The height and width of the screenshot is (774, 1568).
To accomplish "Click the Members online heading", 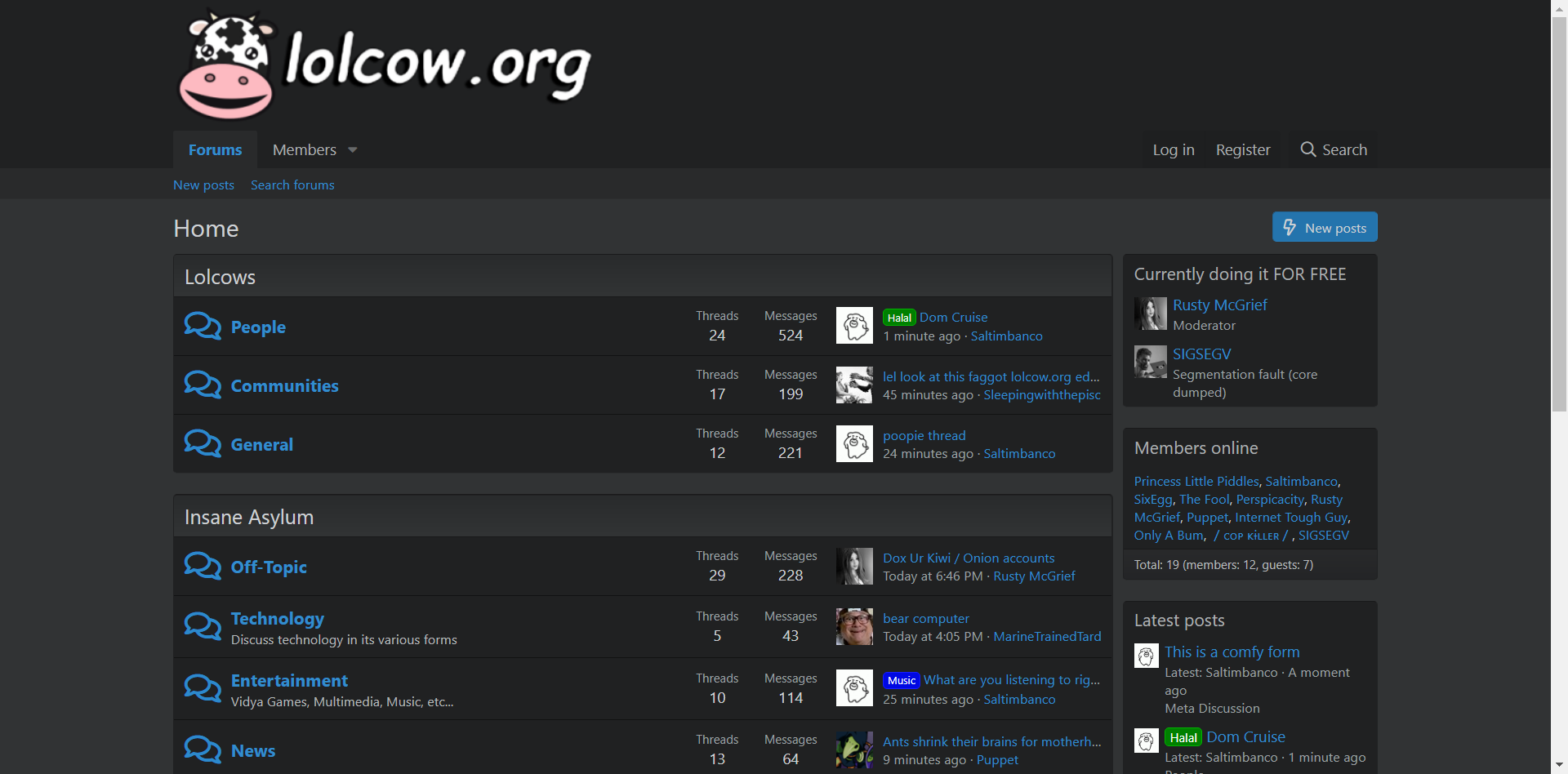I will pos(1196,447).
